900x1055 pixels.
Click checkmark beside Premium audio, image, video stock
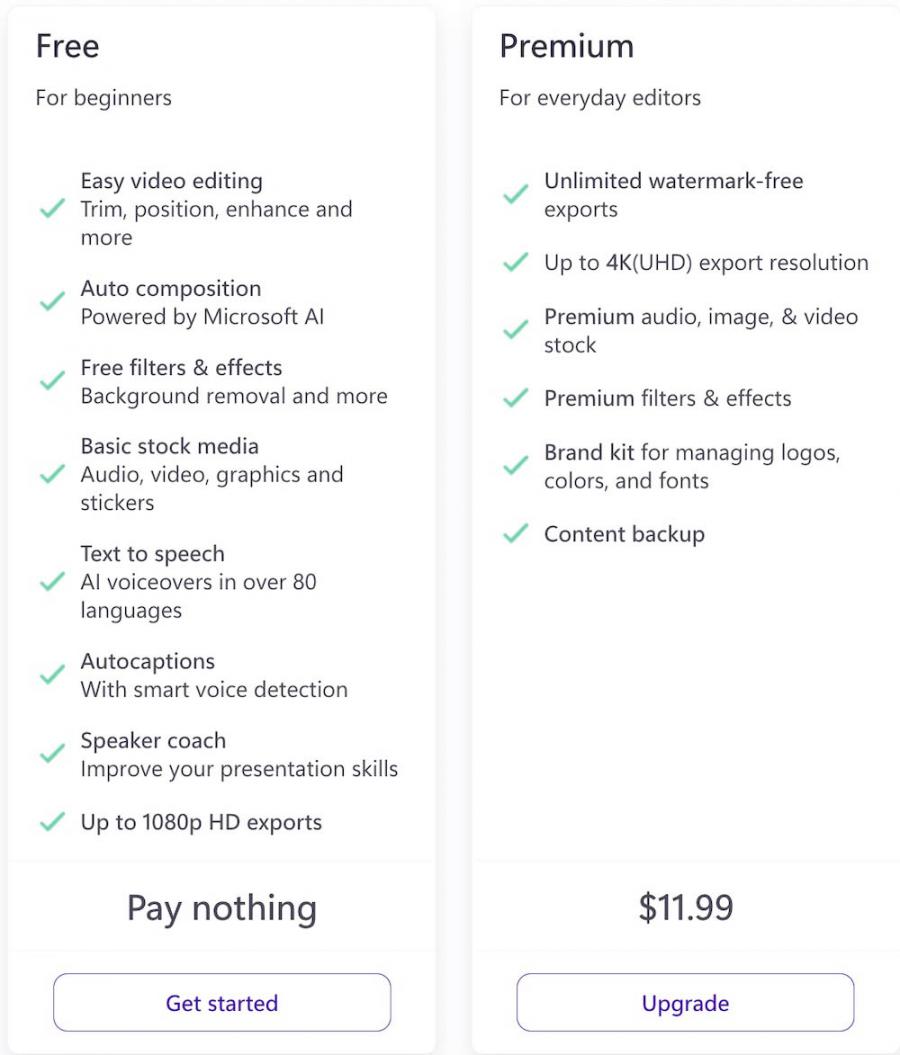point(516,330)
